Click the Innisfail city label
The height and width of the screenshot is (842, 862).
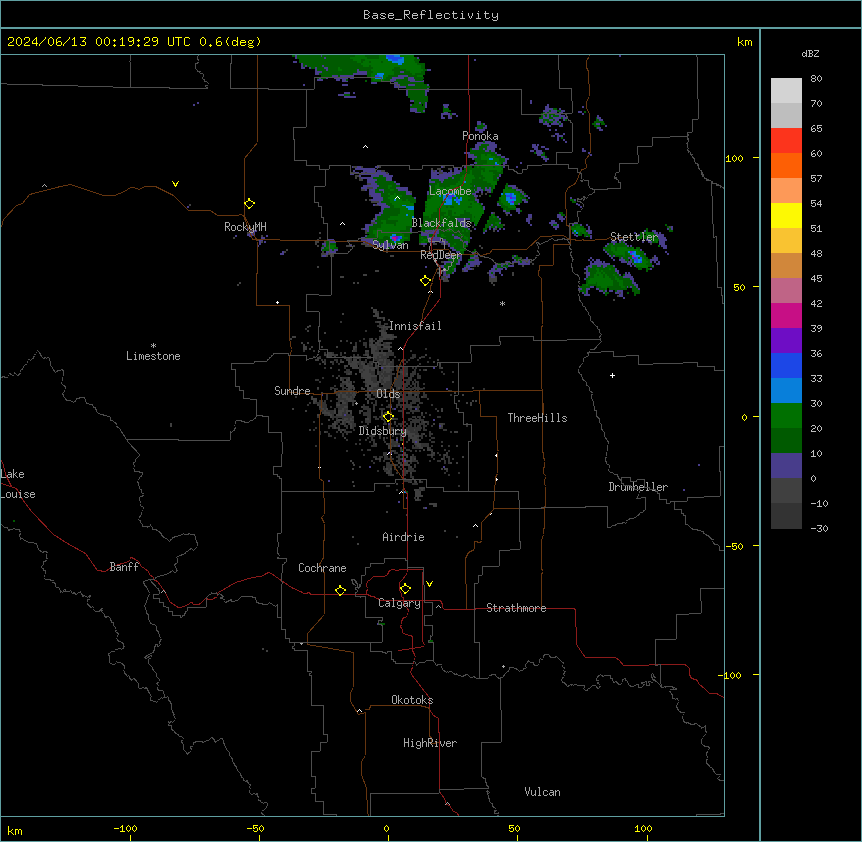pos(415,326)
